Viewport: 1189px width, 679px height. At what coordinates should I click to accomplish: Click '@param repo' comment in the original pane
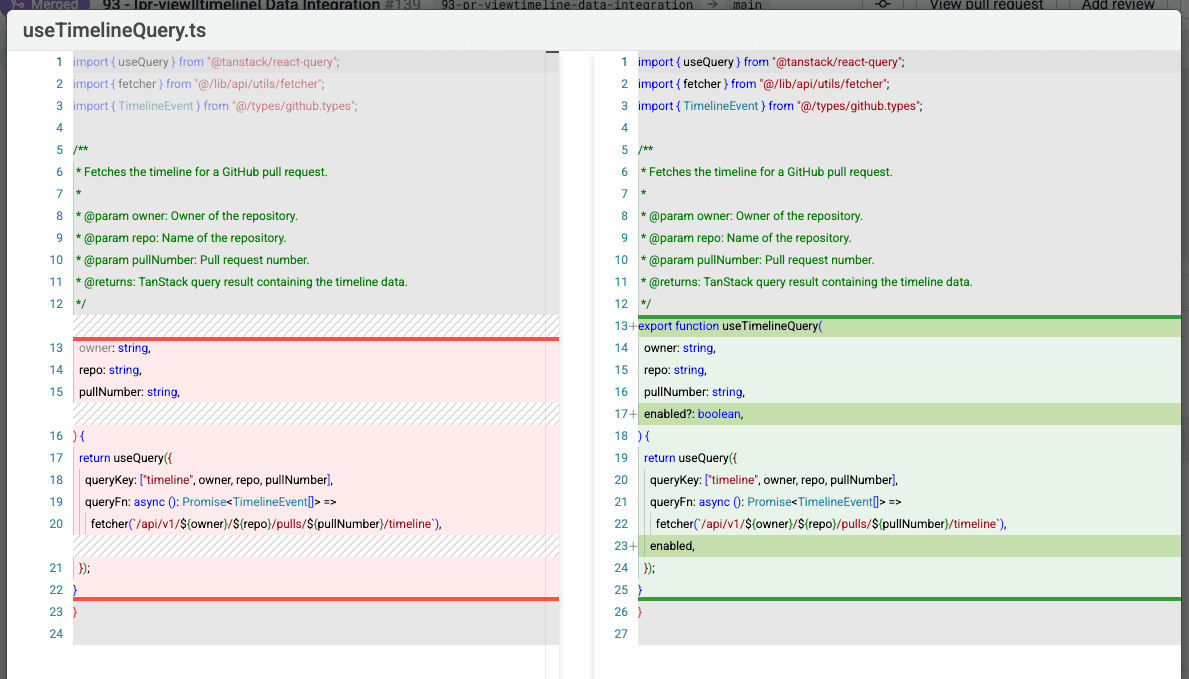[181, 238]
